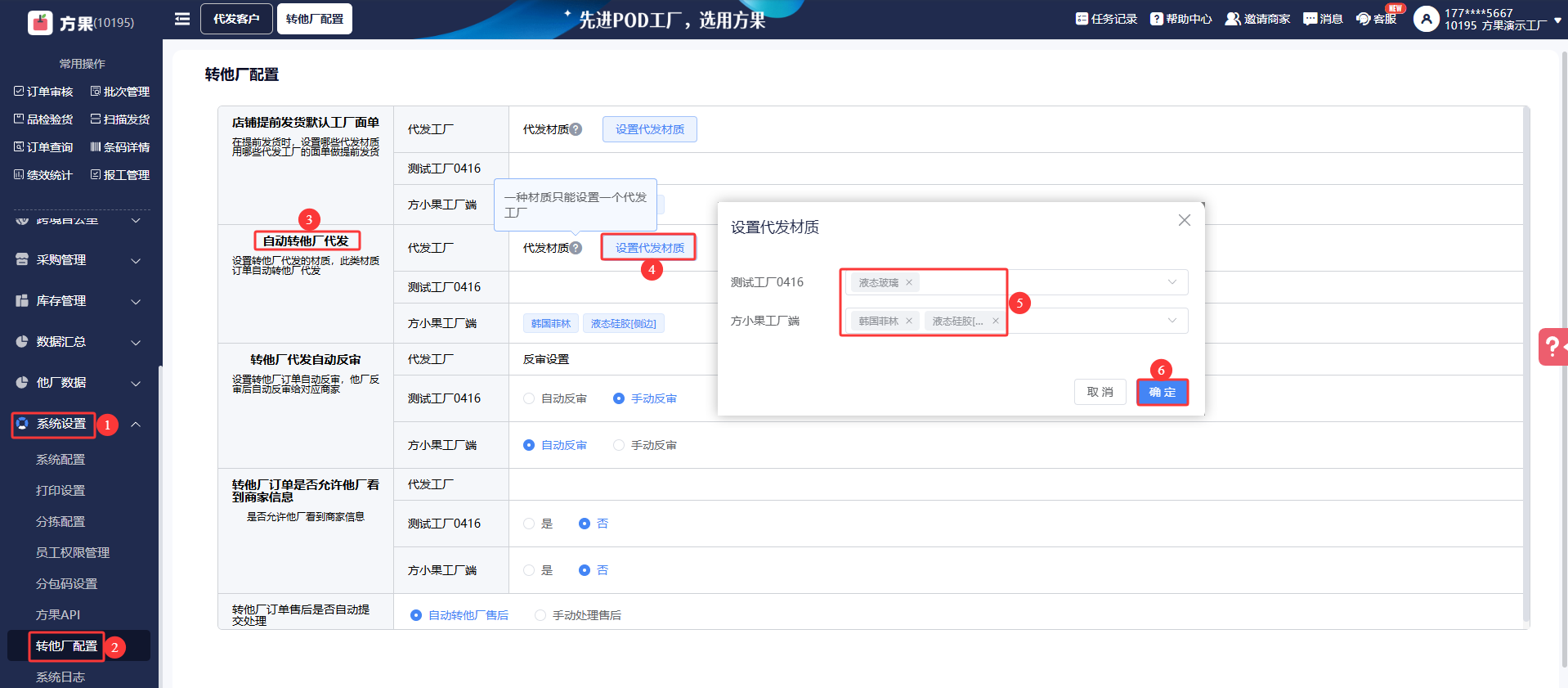Click the 取消 cancel button

pos(1100,392)
